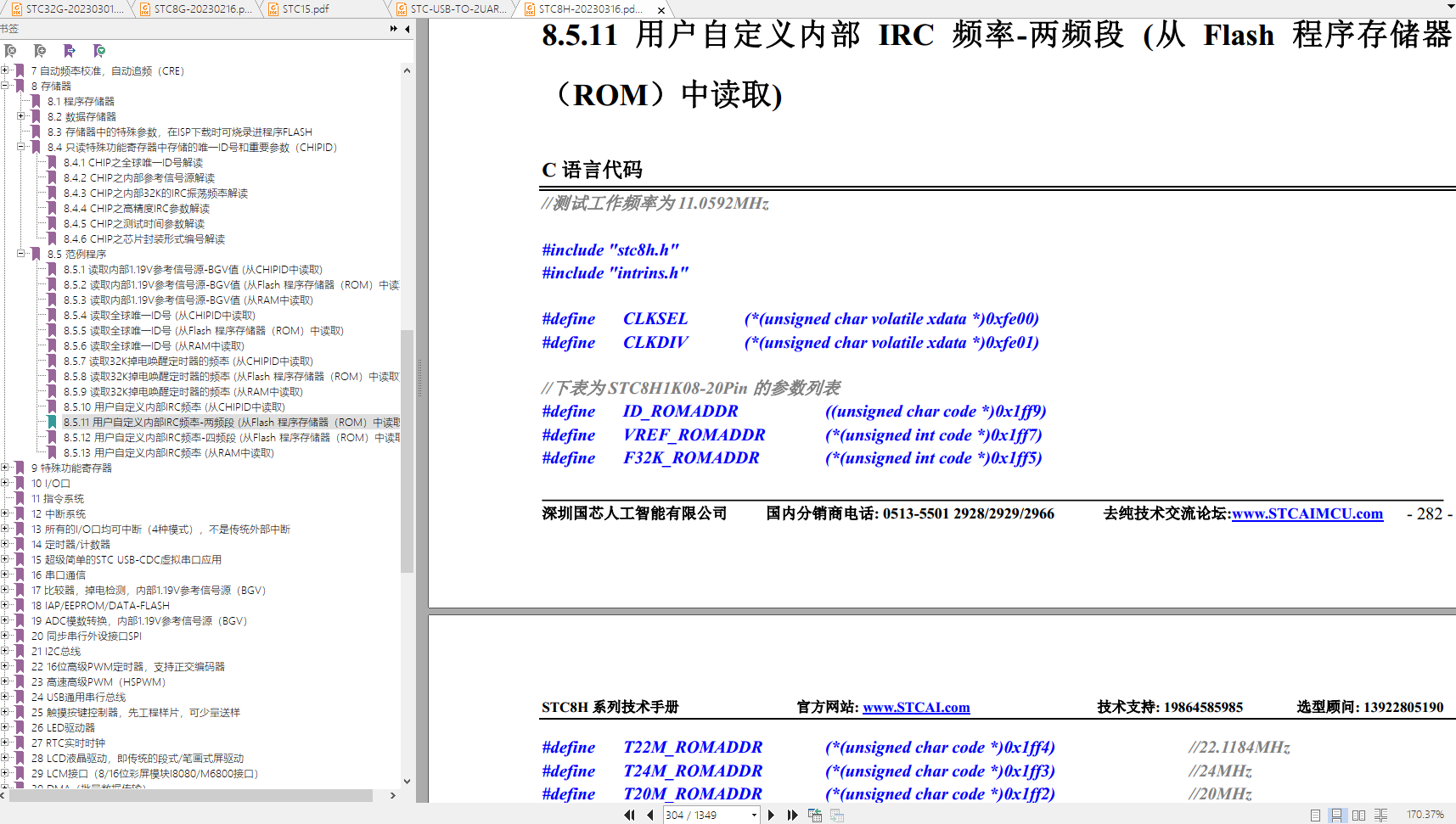Switch to facing two-page view
The height and width of the screenshot is (824, 1456).
pyautogui.click(x=1358, y=815)
